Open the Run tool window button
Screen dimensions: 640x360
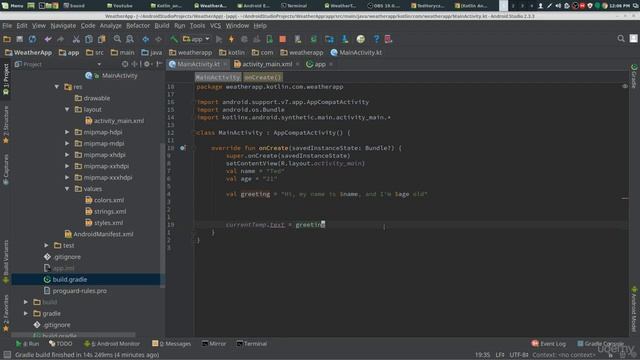point(27,344)
